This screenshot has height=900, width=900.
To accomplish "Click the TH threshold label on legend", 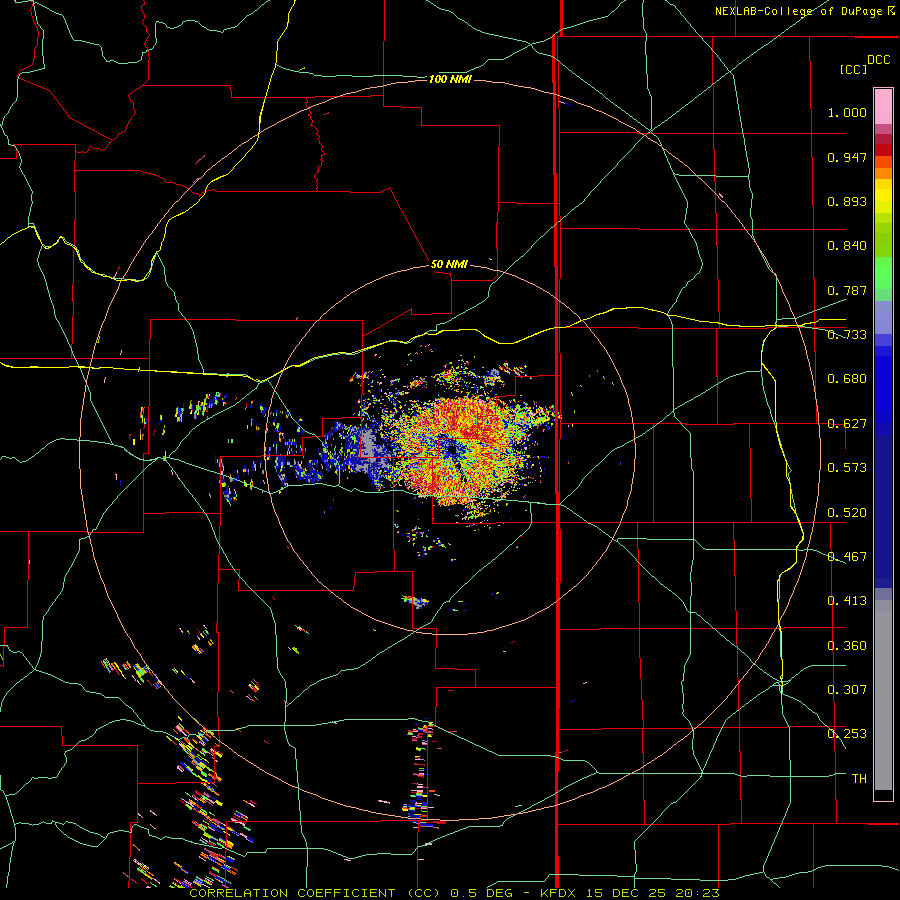I will click(859, 779).
